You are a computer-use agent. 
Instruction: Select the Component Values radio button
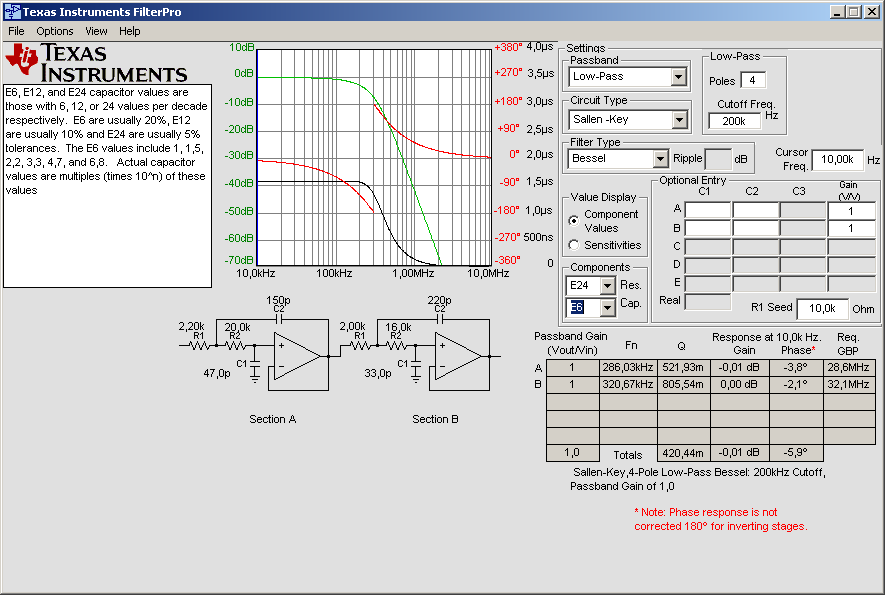pos(573,221)
